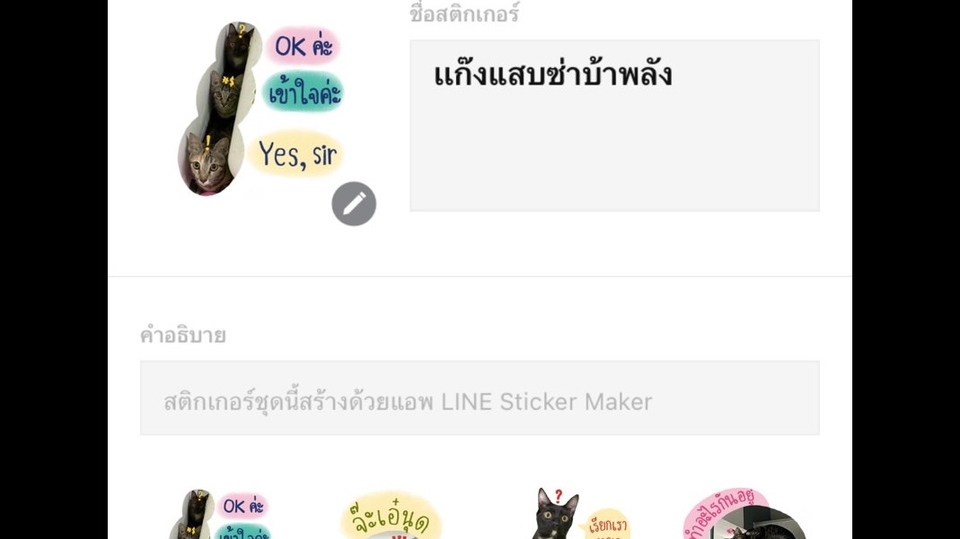Open the yellow bubble sticker thumbnail
The width and height of the screenshot is (960, 539).
point(391,514)
